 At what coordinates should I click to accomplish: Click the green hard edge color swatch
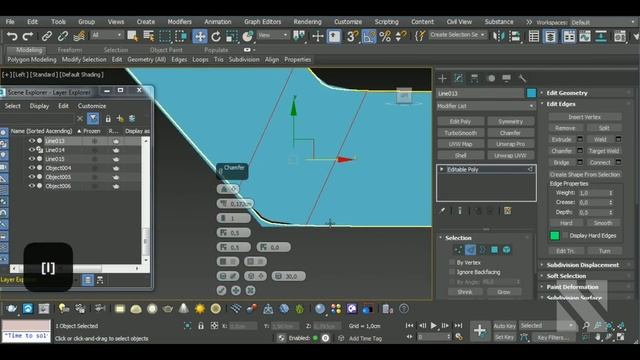555,236
